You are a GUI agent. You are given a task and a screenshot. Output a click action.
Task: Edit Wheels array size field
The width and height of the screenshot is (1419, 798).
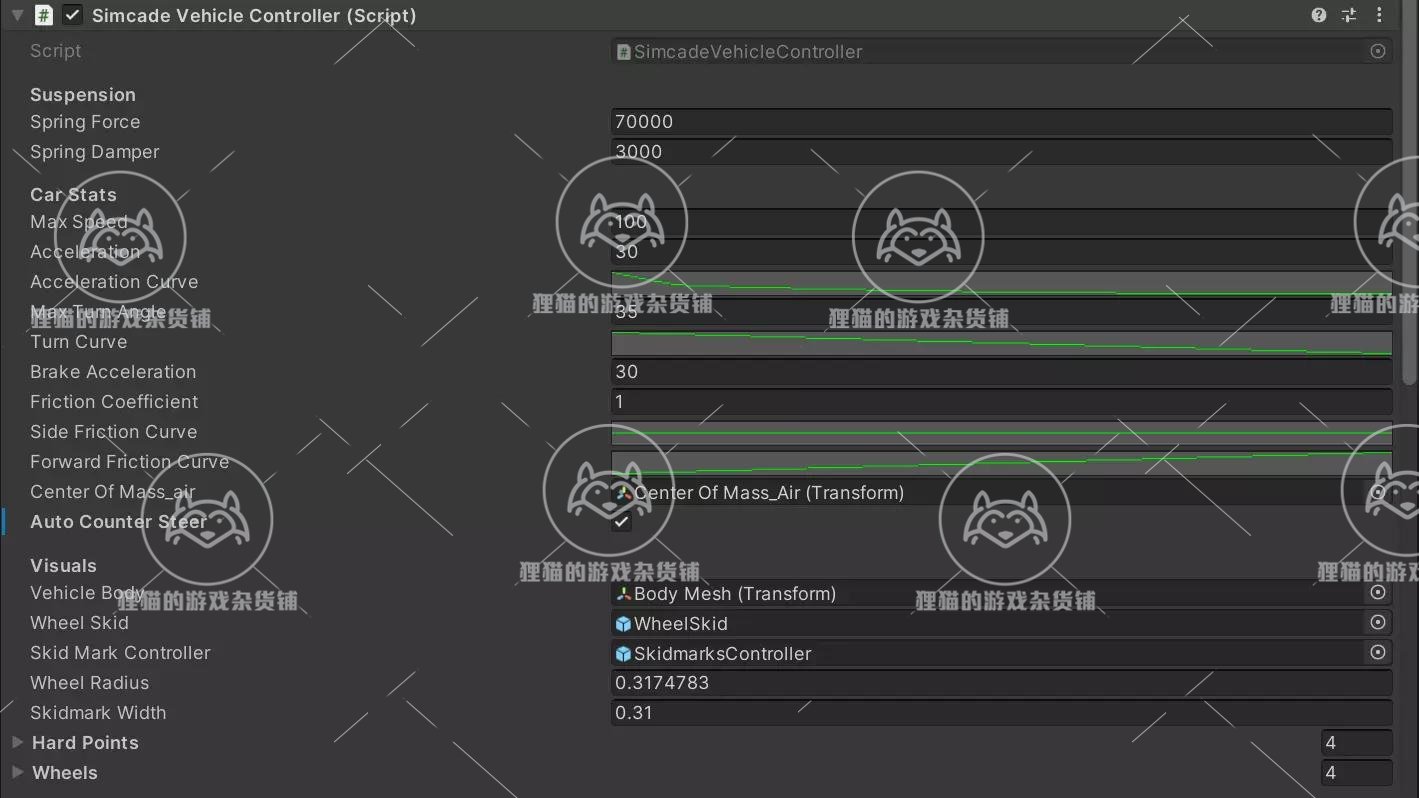click(1356, 773)
